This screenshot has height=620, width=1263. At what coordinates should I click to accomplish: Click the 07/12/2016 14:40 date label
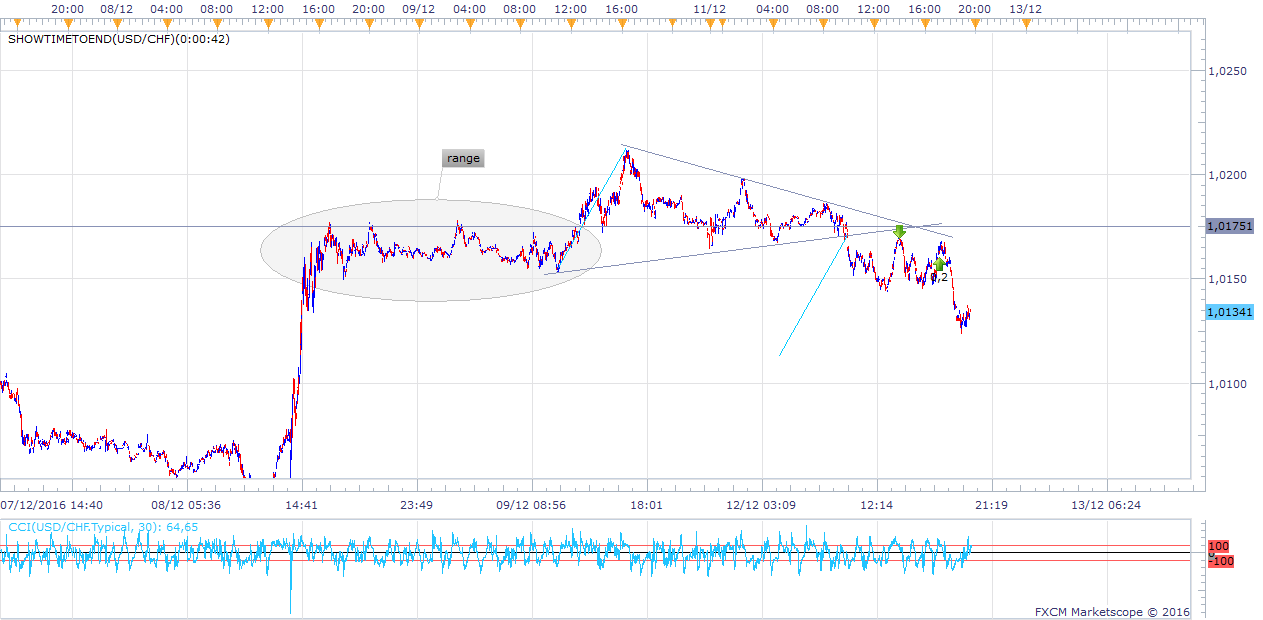pos(51,505)
